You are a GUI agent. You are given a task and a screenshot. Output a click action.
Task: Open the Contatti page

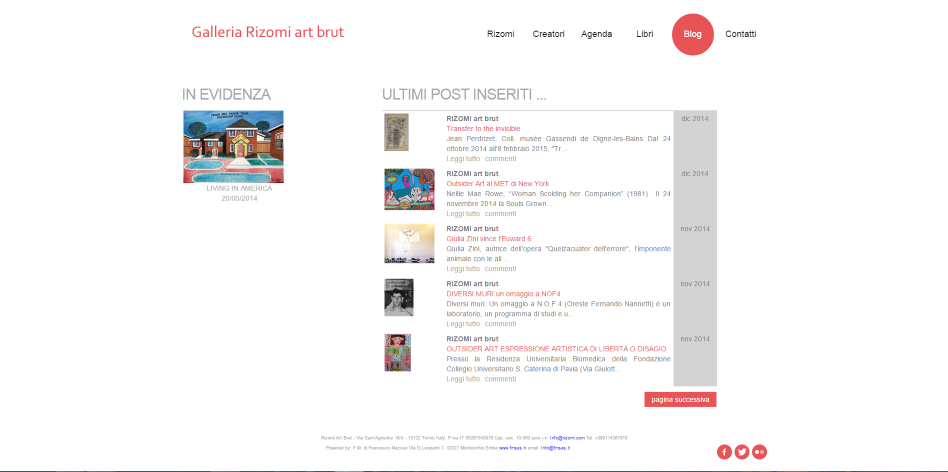click(x=740, y=34)
